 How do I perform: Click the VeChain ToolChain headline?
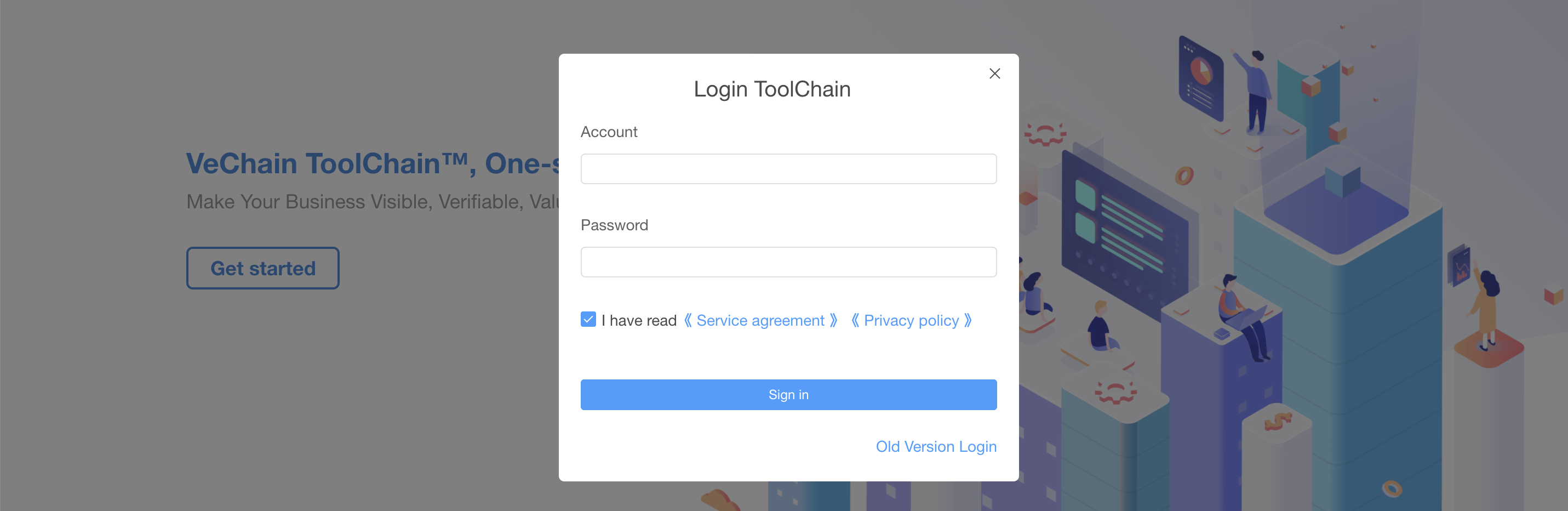(x=373, y=164)
